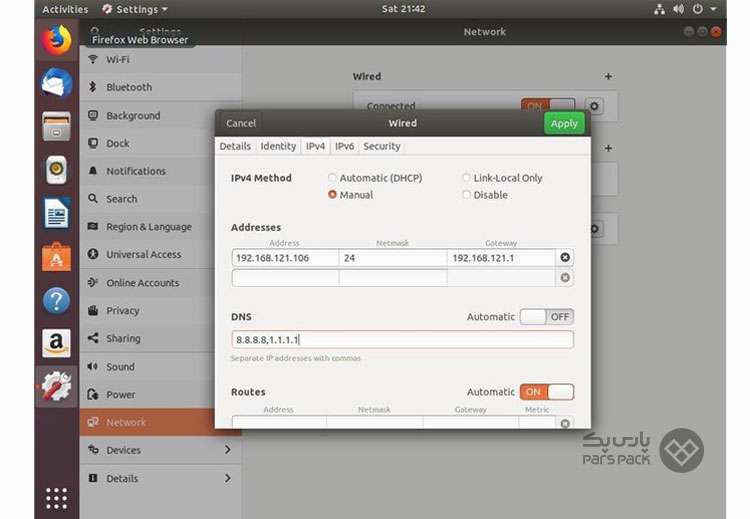Open system menu dropdown arrow

[x=713, y=9]
